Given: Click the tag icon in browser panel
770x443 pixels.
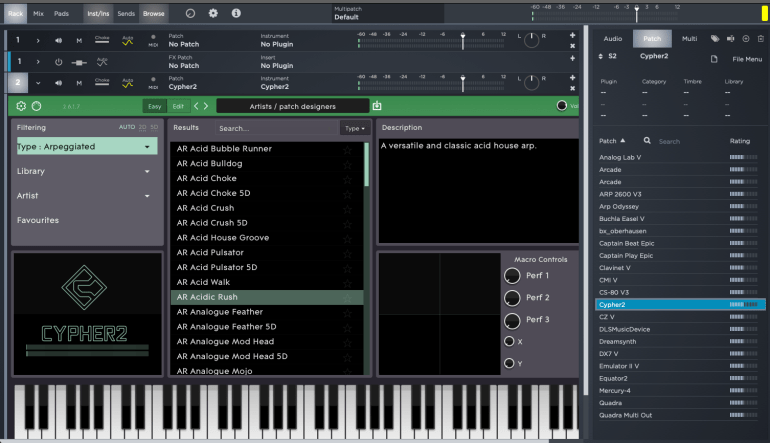Looking at the screenshot, I should pos(715,38).
